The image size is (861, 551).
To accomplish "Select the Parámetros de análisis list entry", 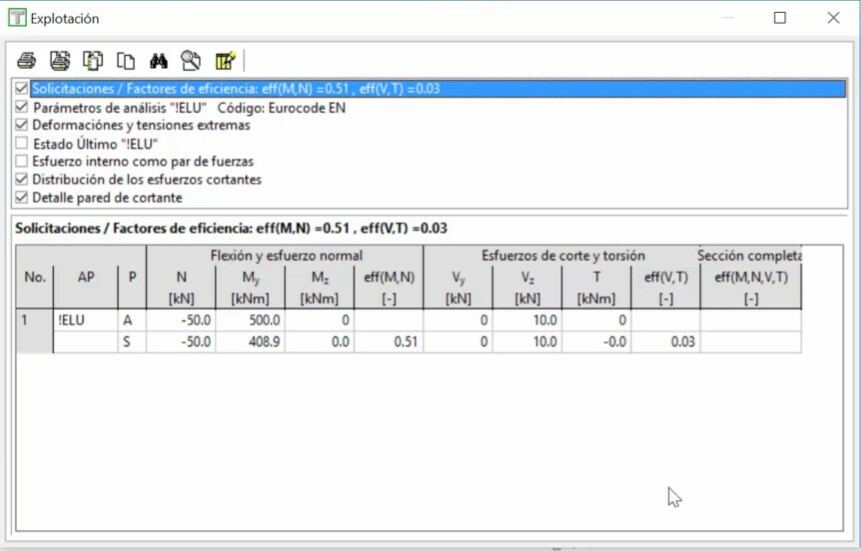I will point(189,107).
